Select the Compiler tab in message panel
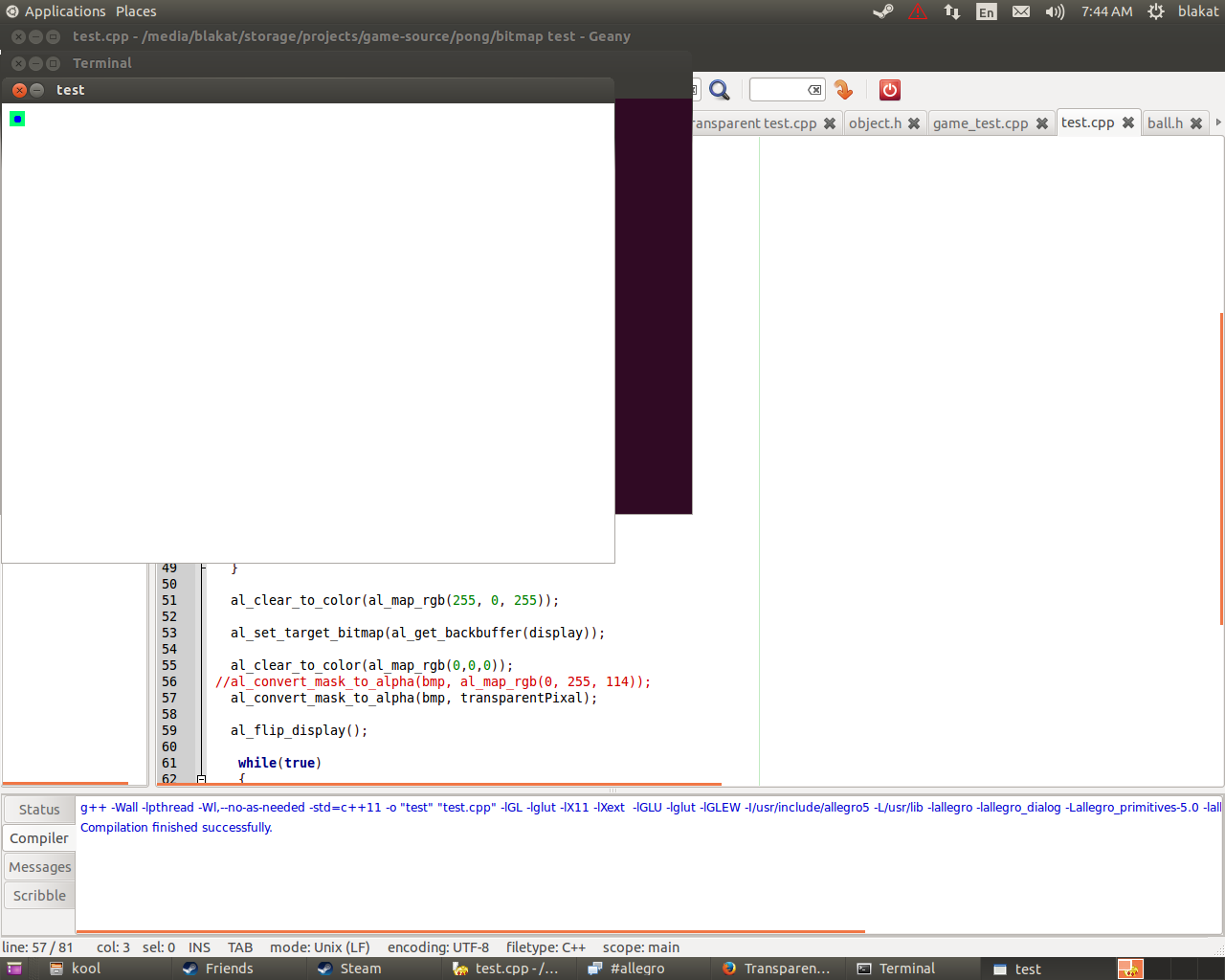 39,838
